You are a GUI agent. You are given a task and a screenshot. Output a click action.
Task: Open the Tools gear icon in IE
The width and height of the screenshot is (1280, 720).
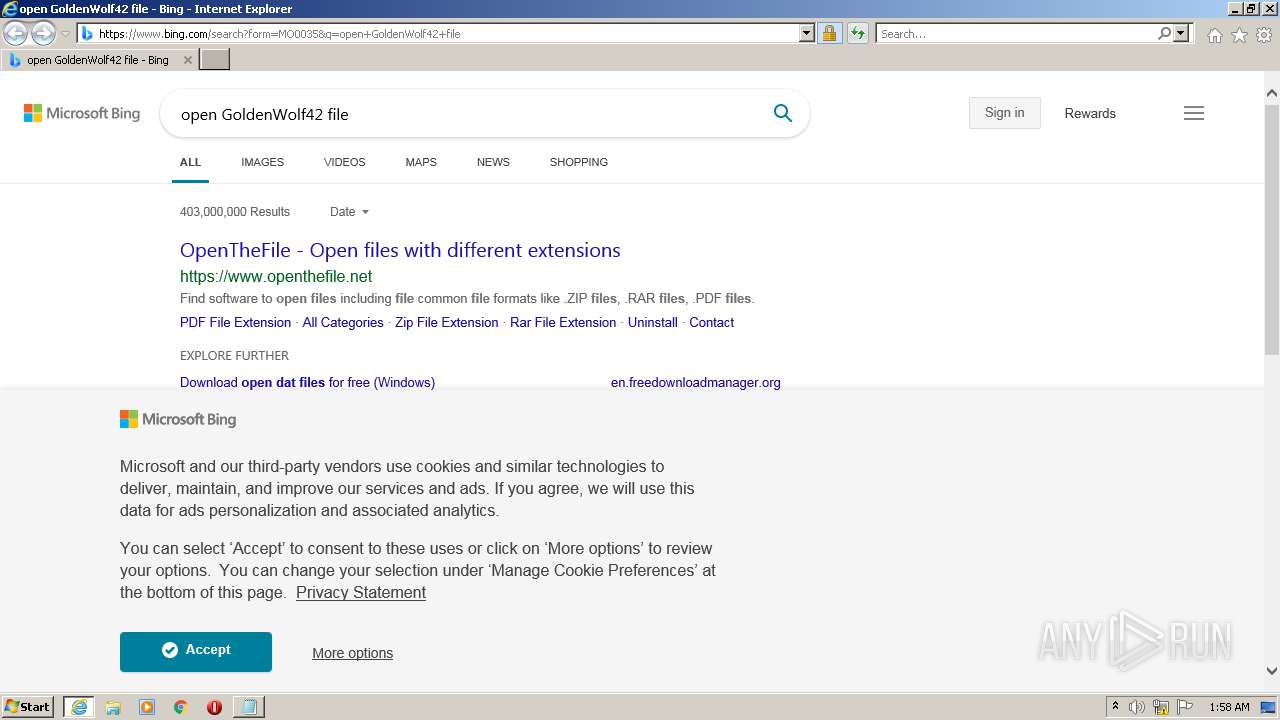click(x=1264, y=35)
